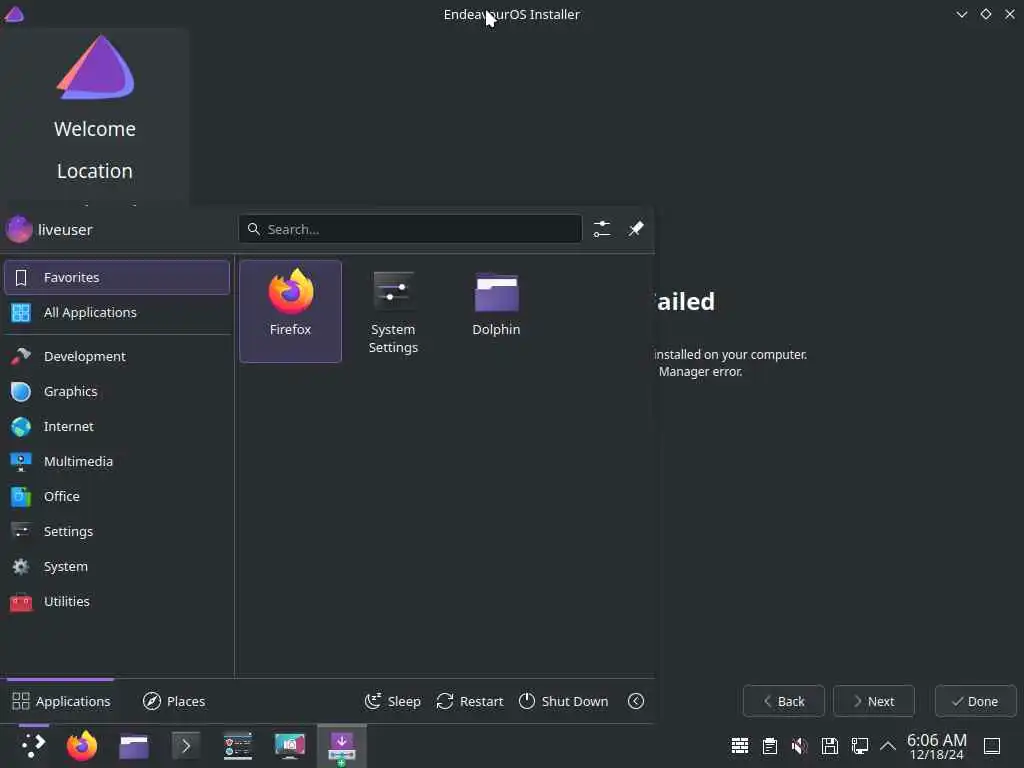
Task: Click installer Next button
Action: (874, 701)
